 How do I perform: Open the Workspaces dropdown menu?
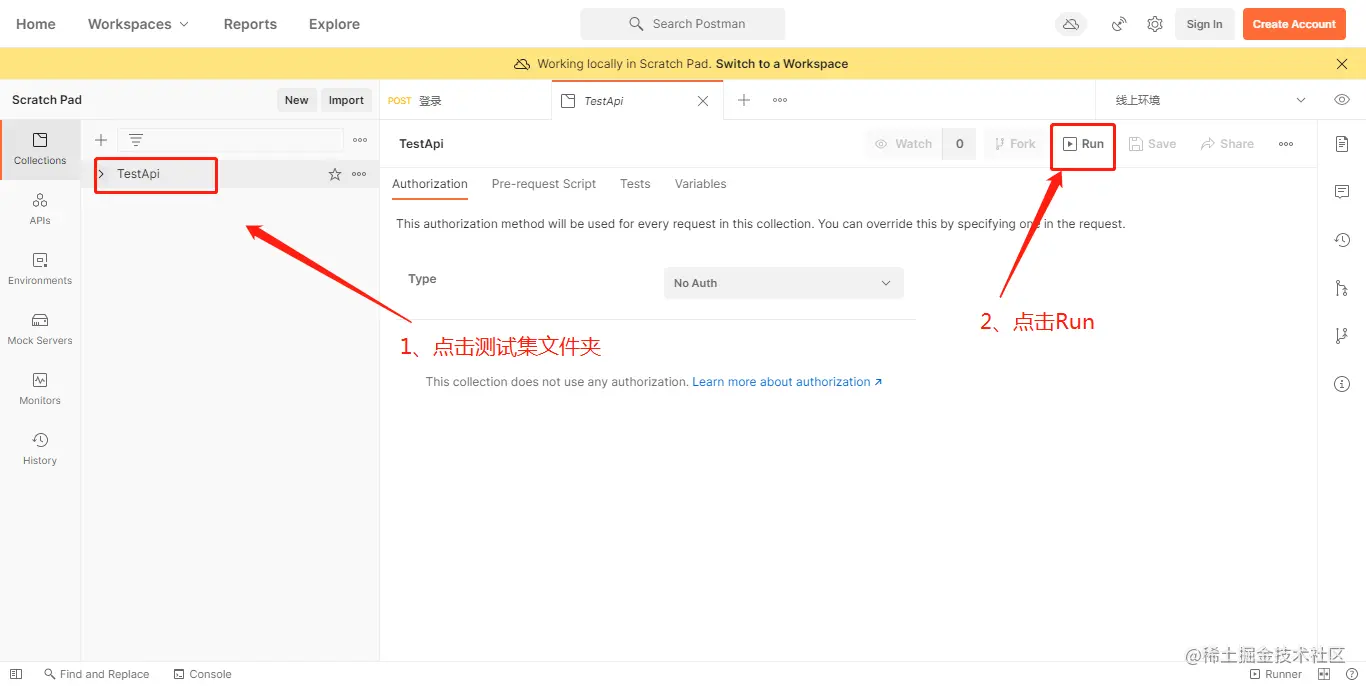138,24
